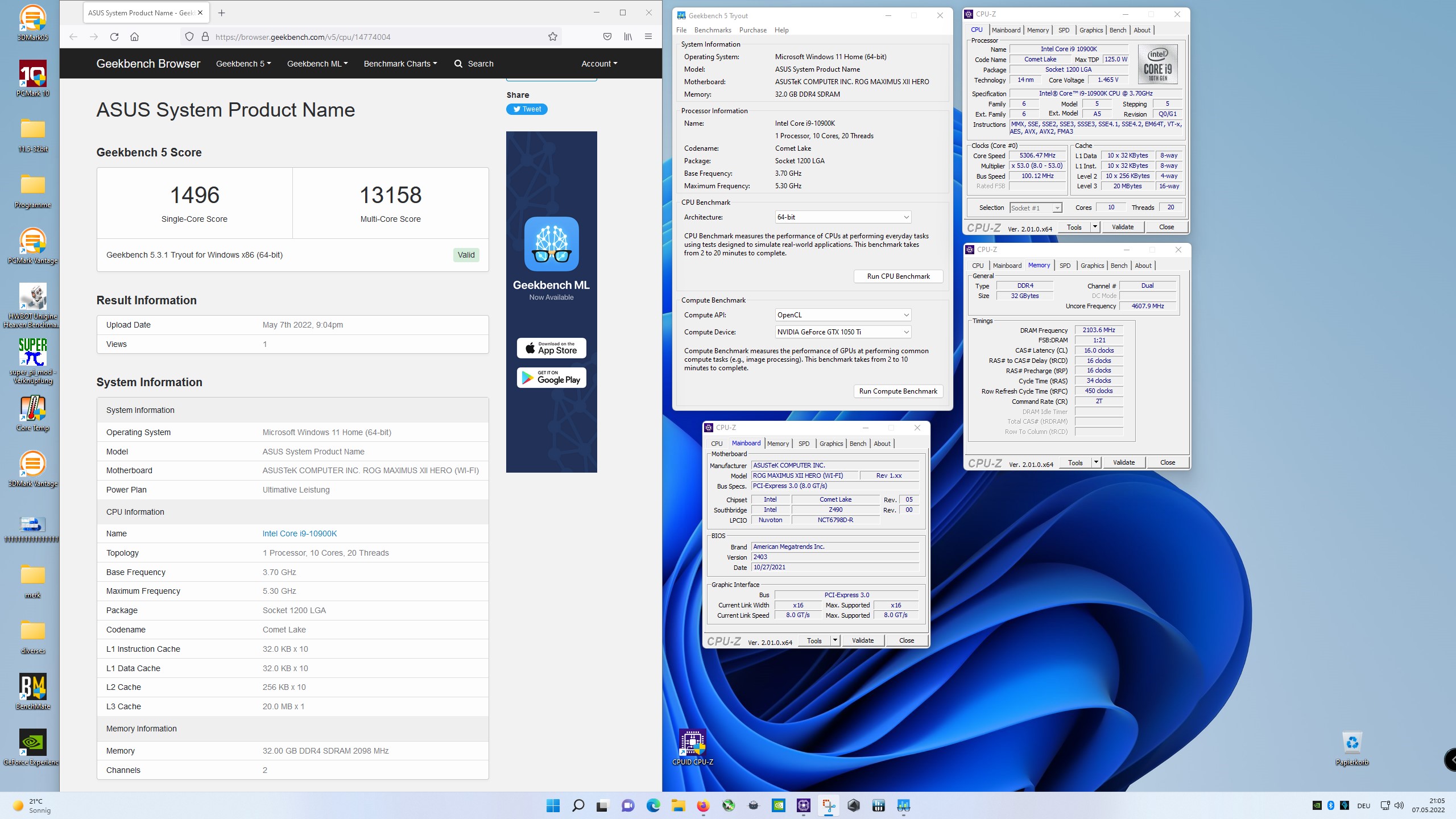Expand Geekbench ML navigation dropdown
This screenshot has width=1456, height=819.
(317, 64)
